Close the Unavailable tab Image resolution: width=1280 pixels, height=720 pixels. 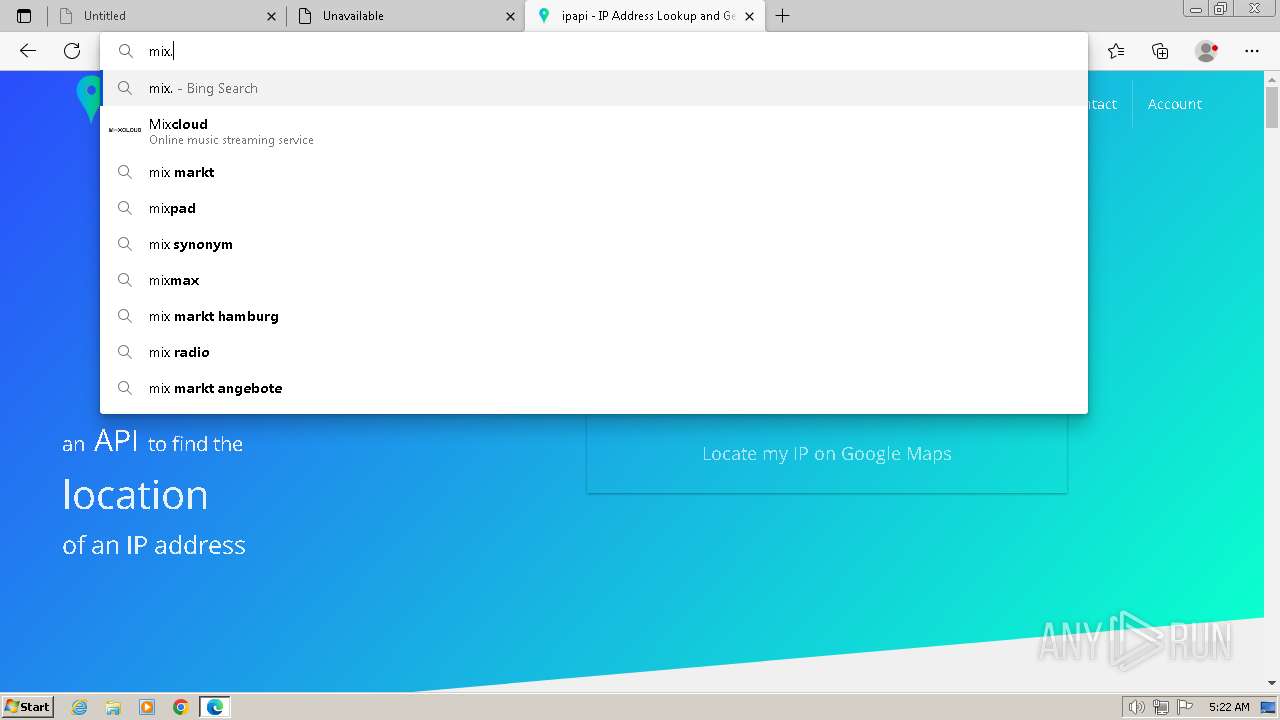[510, 16]
